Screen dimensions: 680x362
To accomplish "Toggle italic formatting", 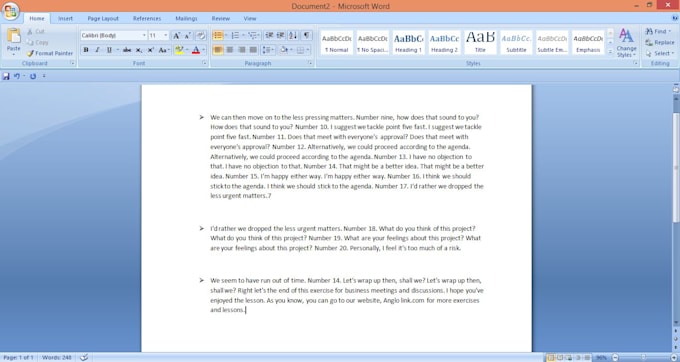I will click(x=97, y=50).
